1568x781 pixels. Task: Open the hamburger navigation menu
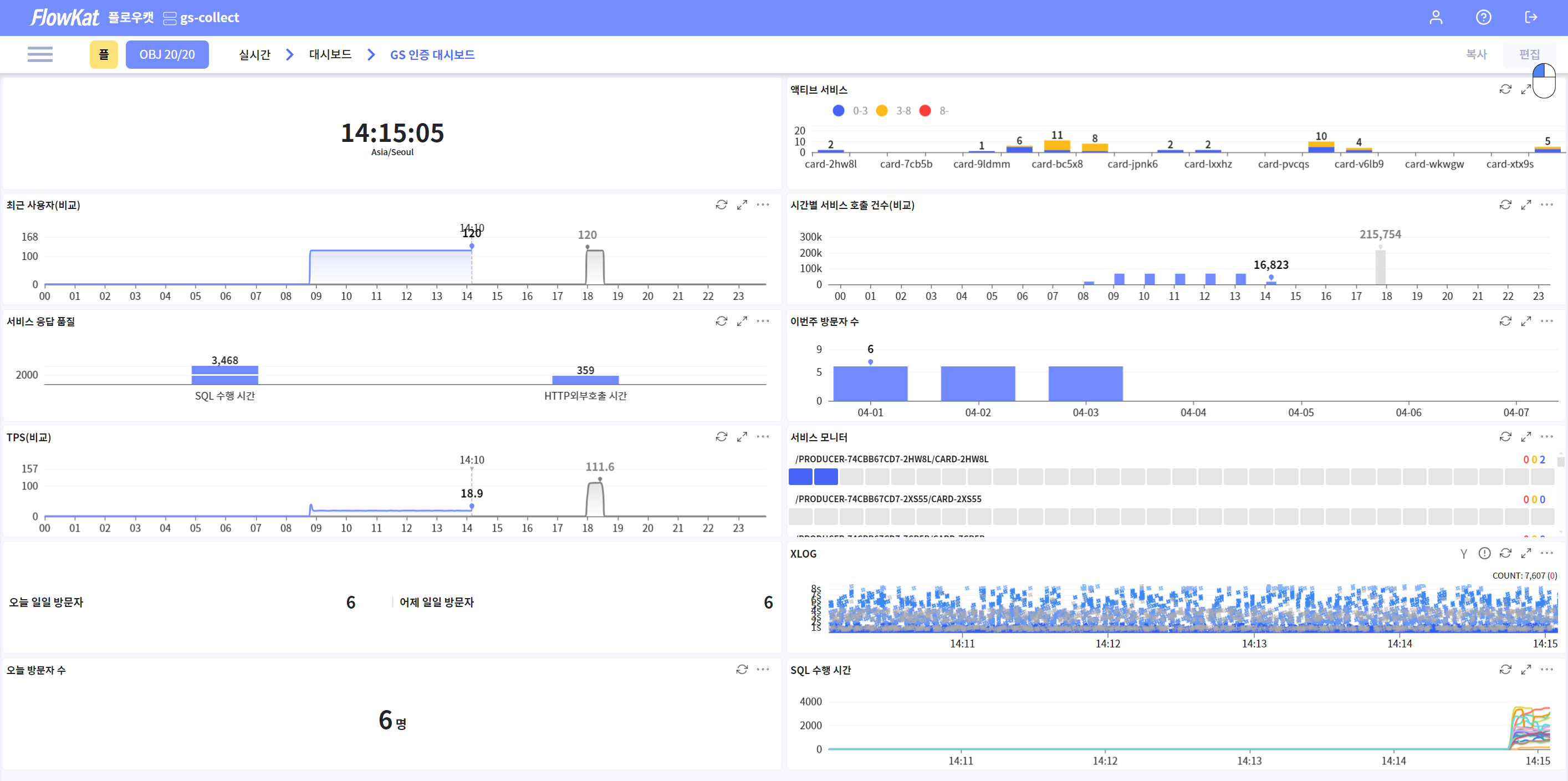(40, 54)
